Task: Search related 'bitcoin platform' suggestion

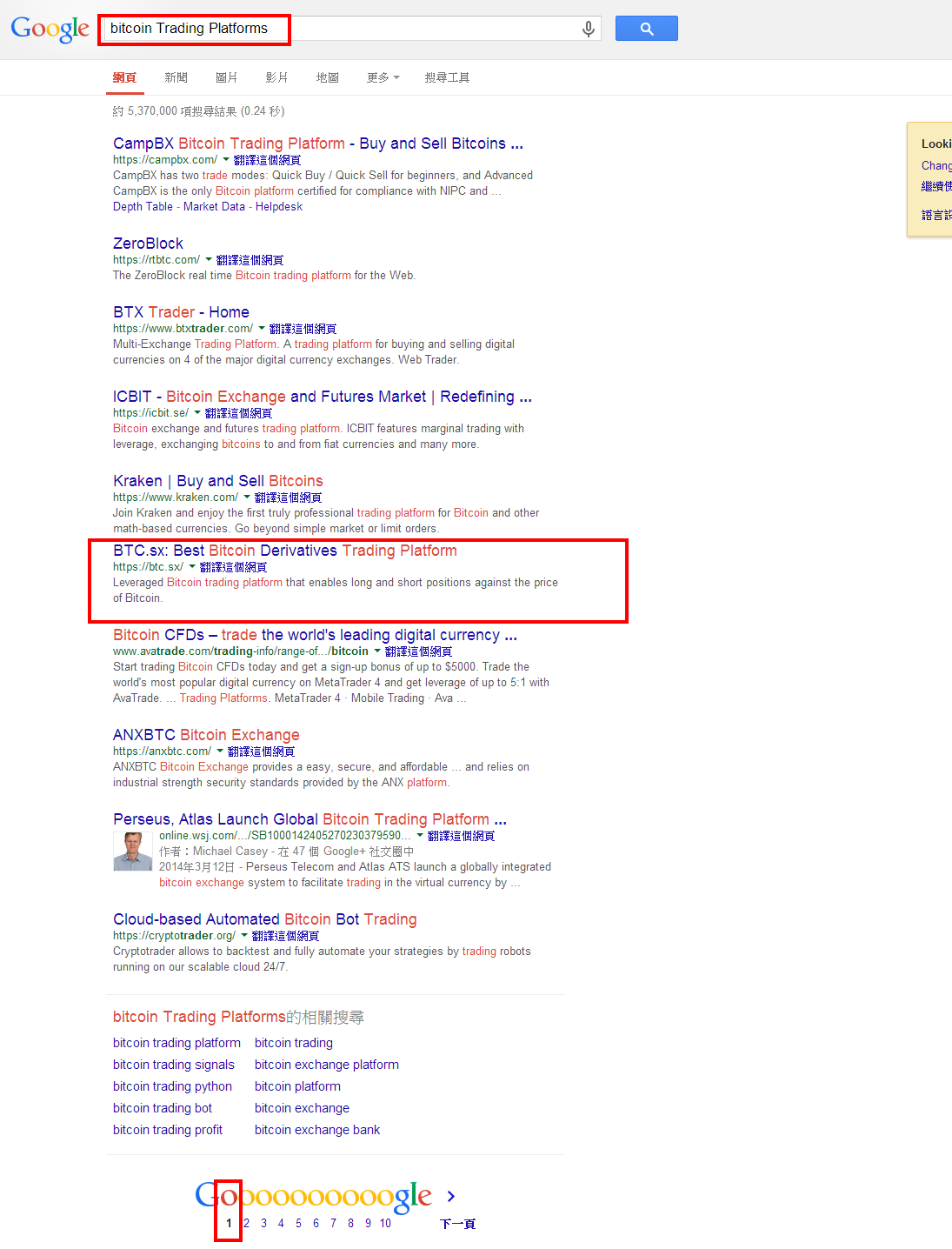Action: (x=297, y=1086)
